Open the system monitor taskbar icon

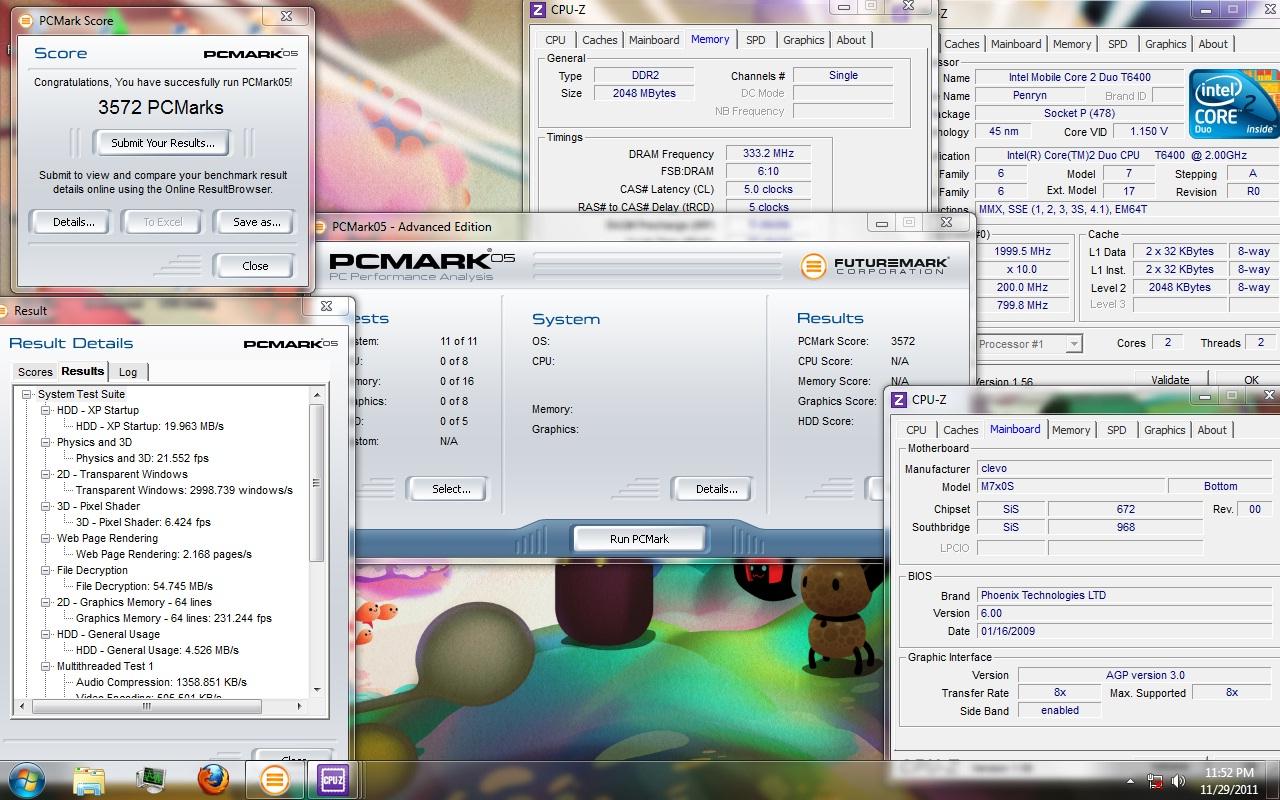151,779
